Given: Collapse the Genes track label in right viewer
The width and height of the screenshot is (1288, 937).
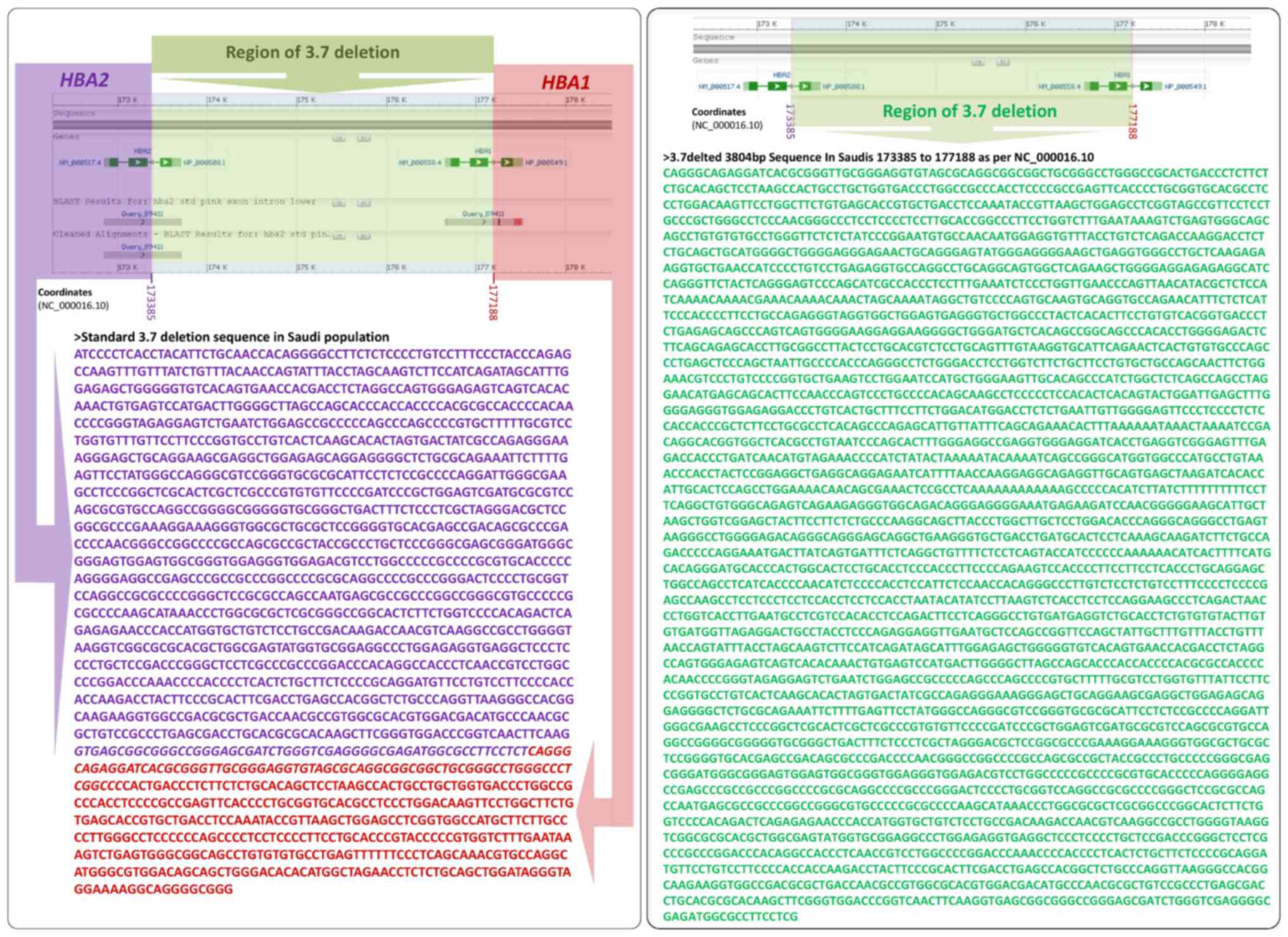Looking at the screenshot, I should coord(705,61).
